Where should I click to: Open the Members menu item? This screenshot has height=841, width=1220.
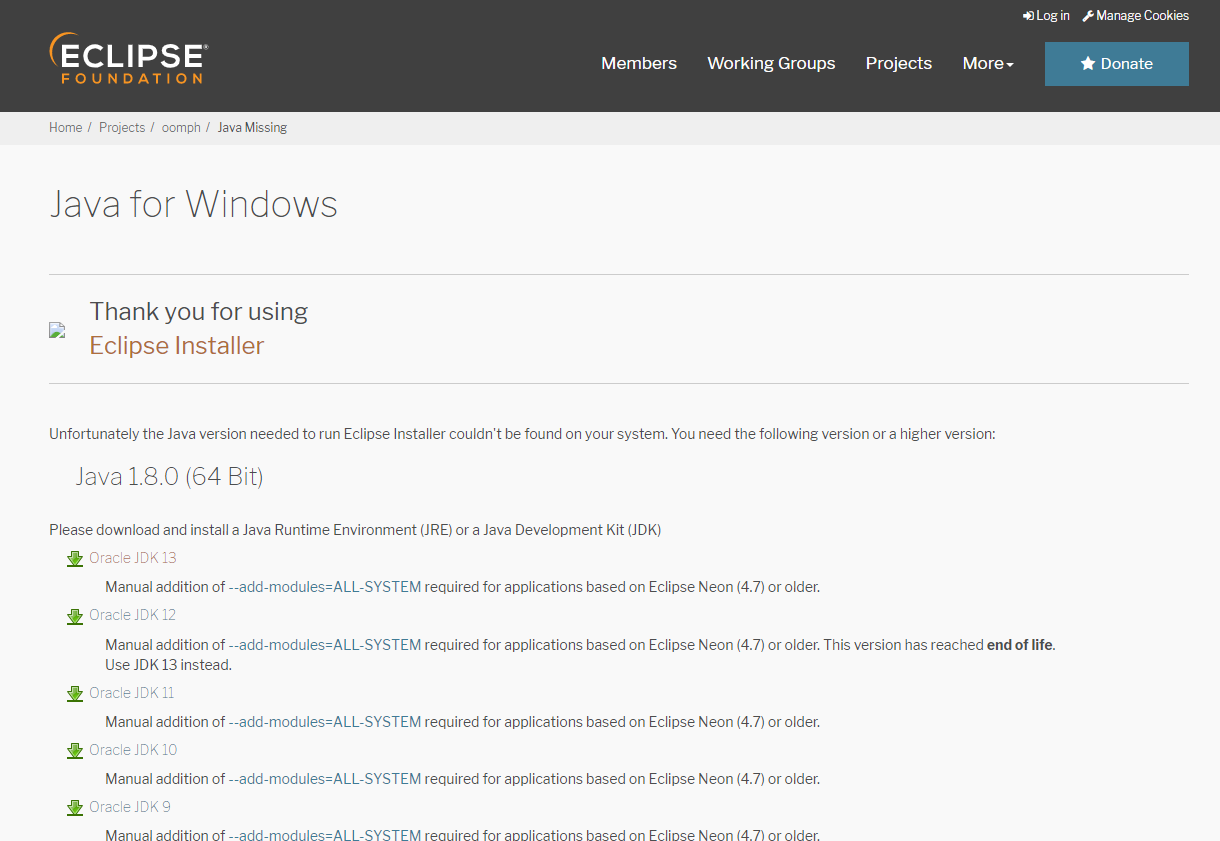click(x=639, y=63)
